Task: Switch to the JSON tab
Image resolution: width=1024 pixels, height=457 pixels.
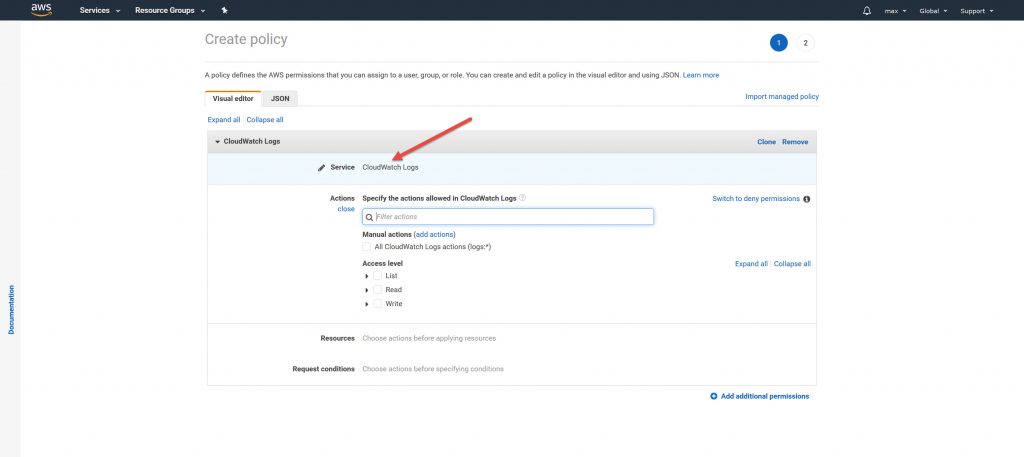Action: tap(280, 98)
